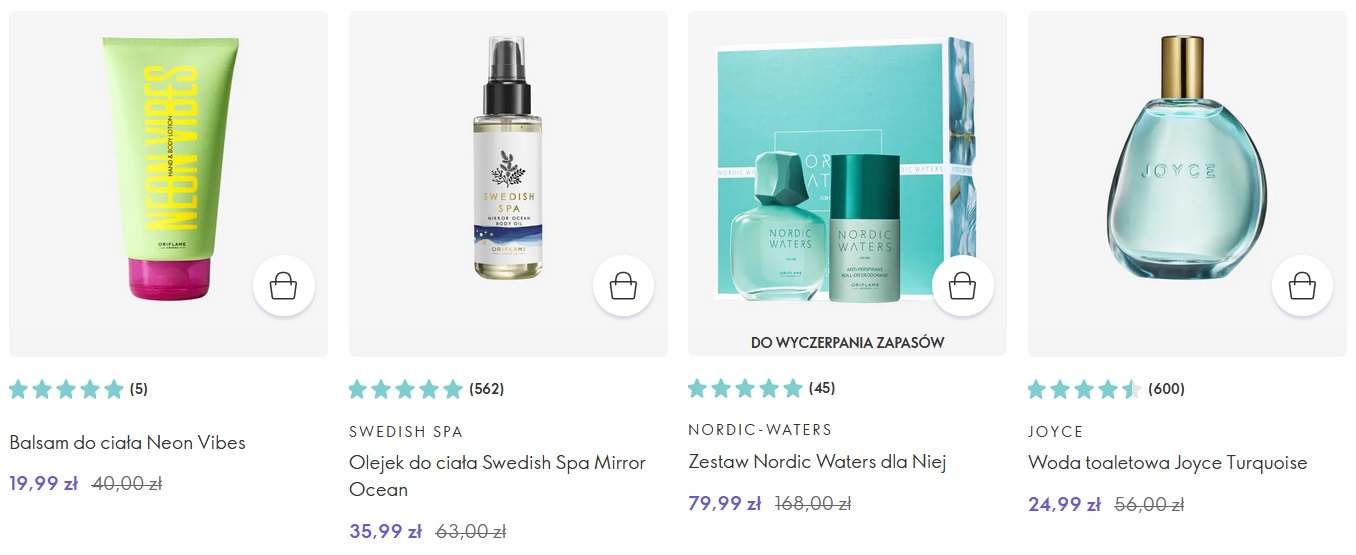This screenshot has height=555, width=1356.
Task: Add Nordic Waters set to shopping bag
Action: click(x=963, y=286)
